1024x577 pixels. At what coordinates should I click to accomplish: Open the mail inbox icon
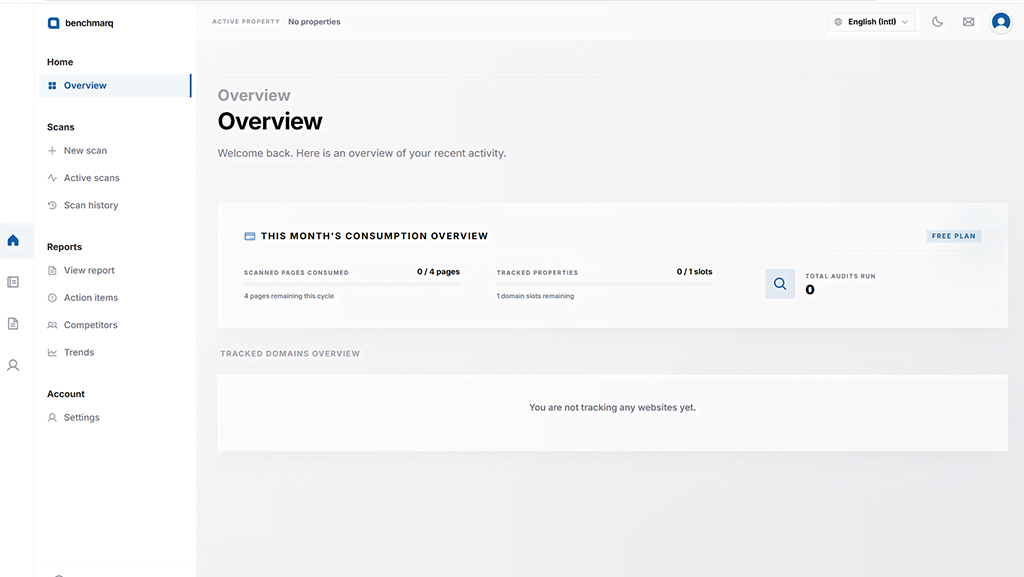(968, 22)
